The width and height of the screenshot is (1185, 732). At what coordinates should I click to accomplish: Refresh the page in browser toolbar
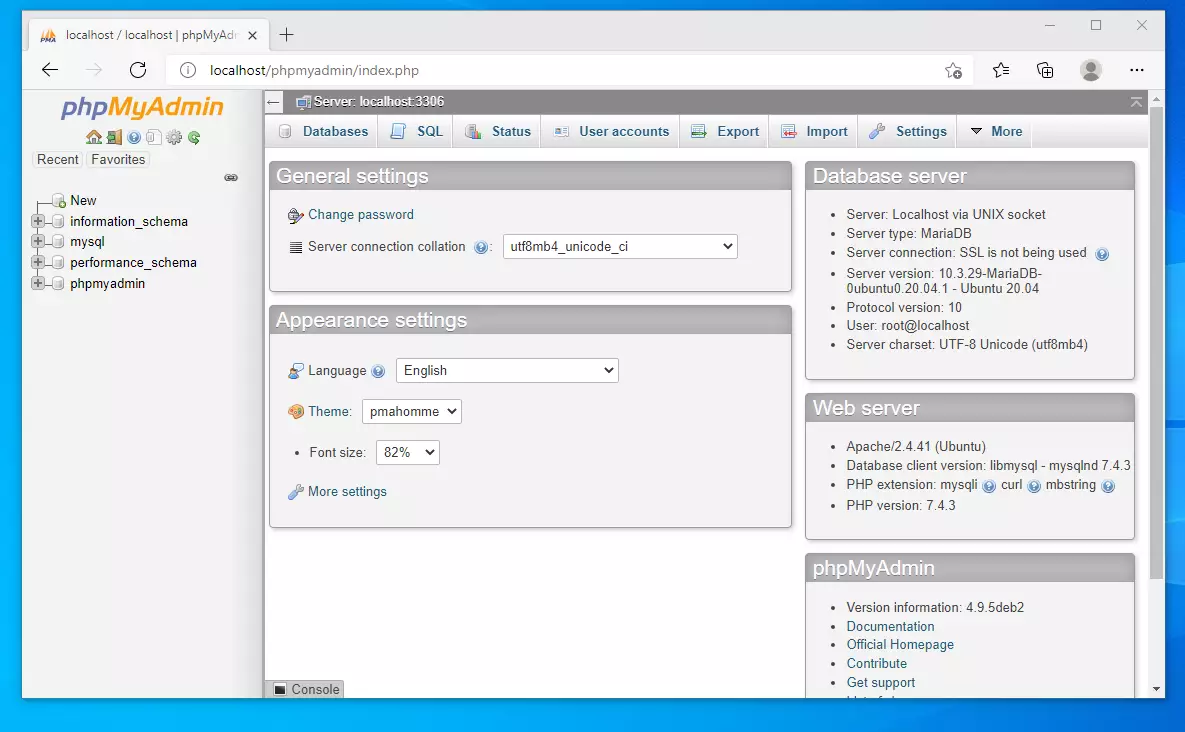coord(138,70)
